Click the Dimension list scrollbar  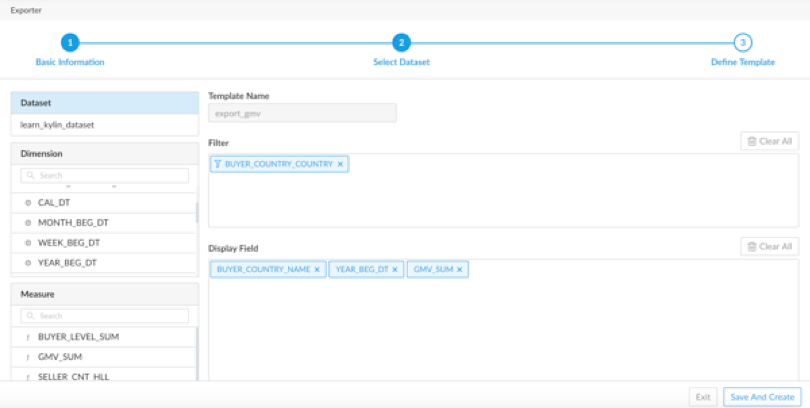[x=197, y=213]
